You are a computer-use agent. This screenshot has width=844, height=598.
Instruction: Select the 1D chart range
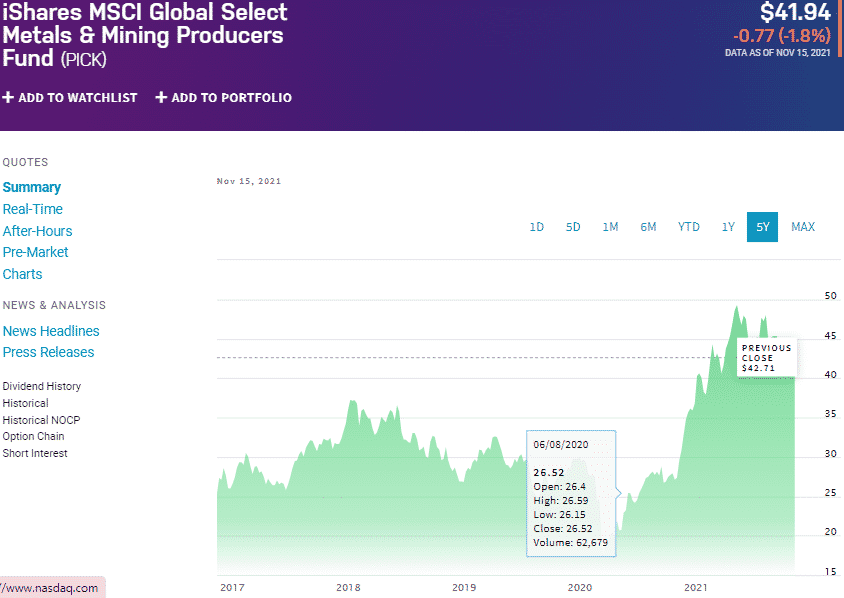point(537,227)
